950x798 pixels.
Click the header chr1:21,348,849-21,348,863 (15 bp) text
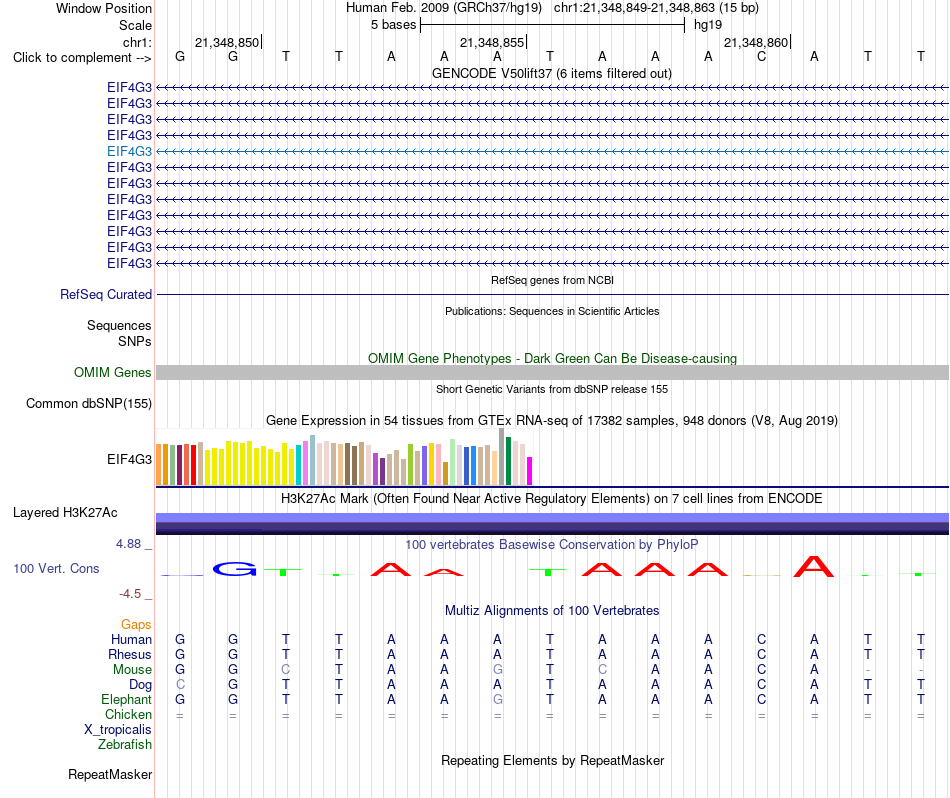656,8
